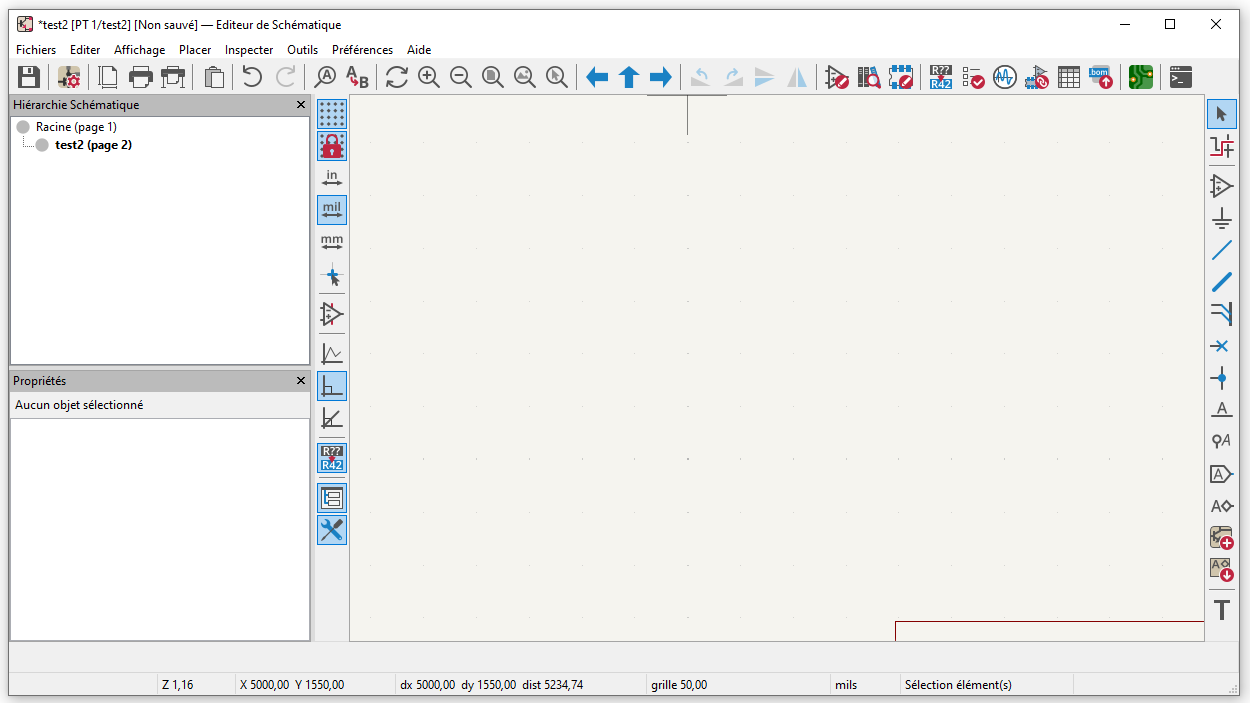Viewport: 1250px width, 703px height.
Task: Select test2 (page 2) sheet
Action: (93, 145)
